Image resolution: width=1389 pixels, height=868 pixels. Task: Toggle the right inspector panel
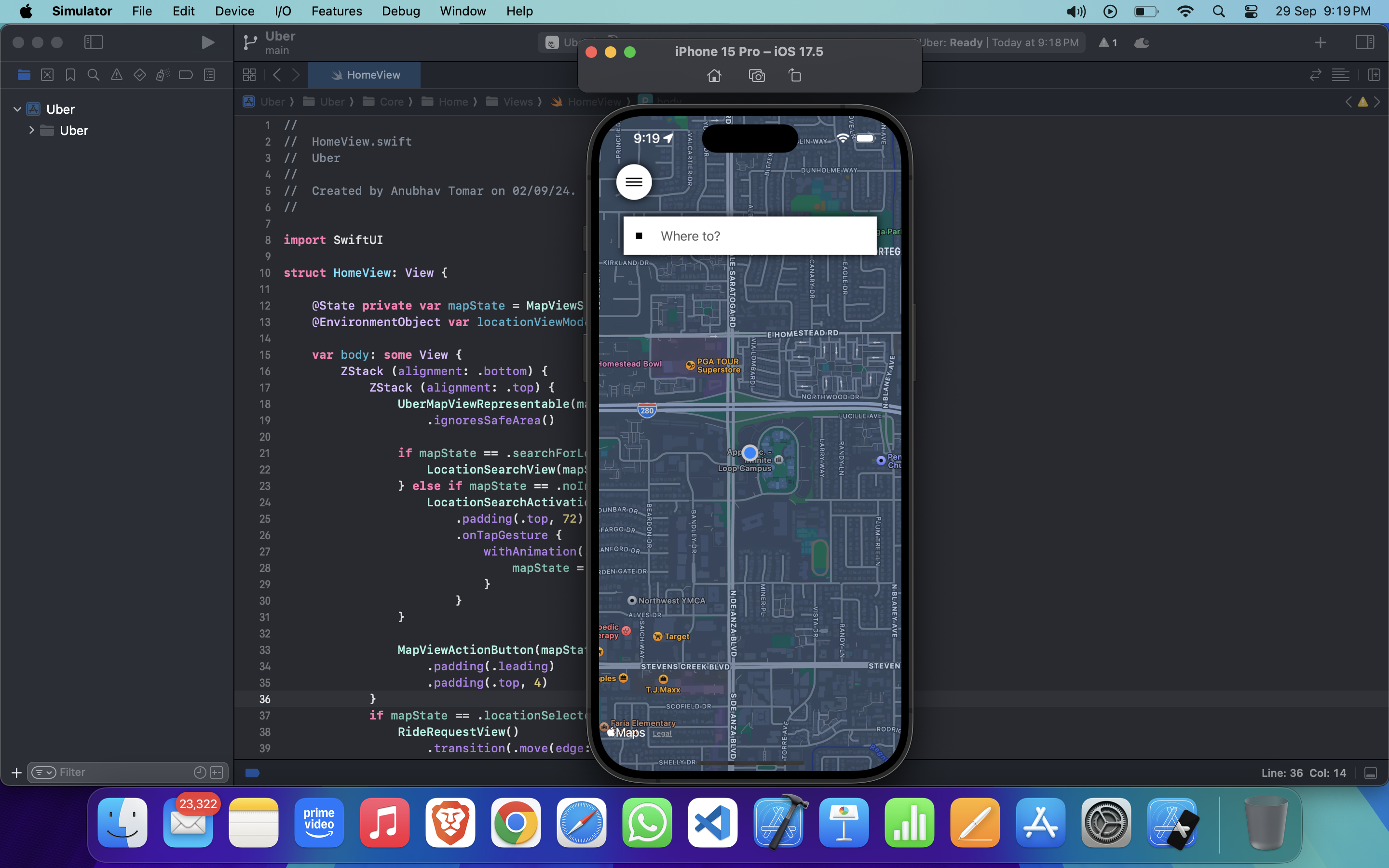(x=1364, y=42)
